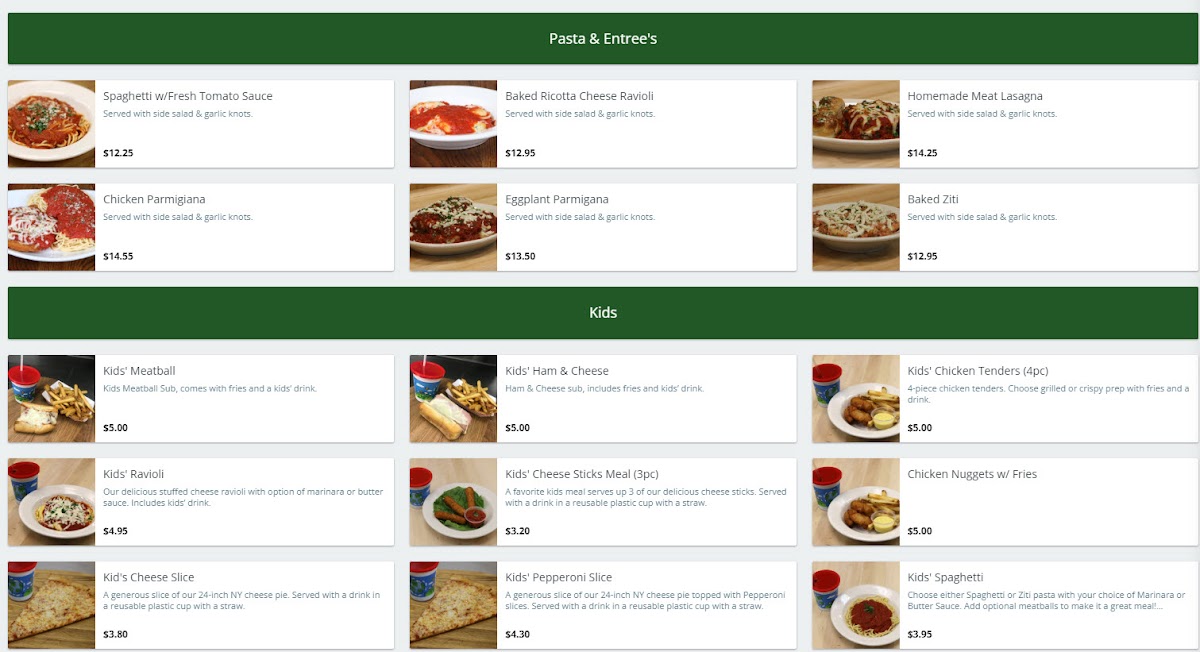Select the Kids' Cheese Sticks Meal (3pc) card
This screenshot has height=652, width=1200.
click(603, 502)
